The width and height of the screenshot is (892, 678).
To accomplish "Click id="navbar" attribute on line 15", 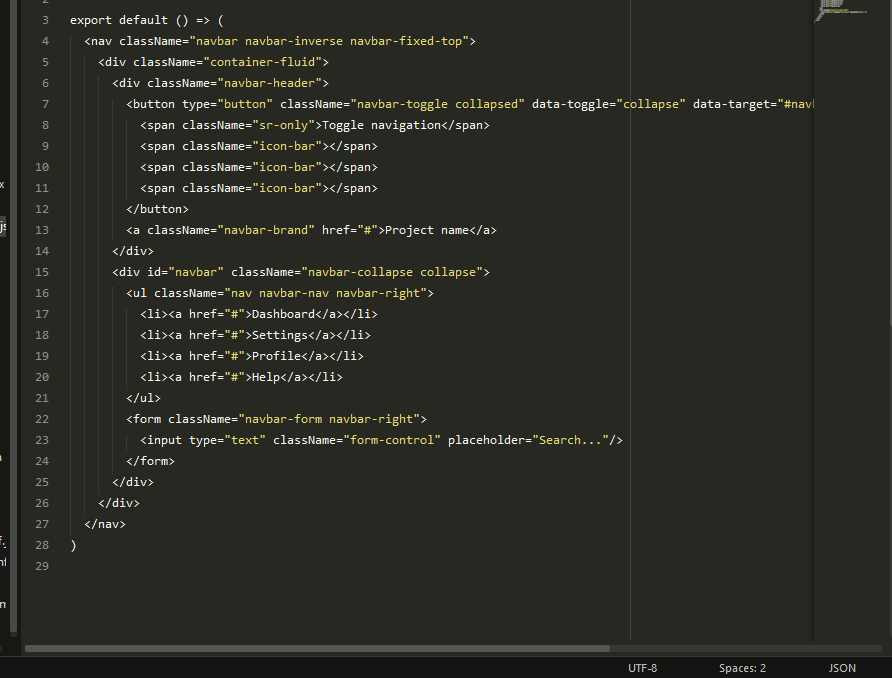I will click(x=185, y=272).
